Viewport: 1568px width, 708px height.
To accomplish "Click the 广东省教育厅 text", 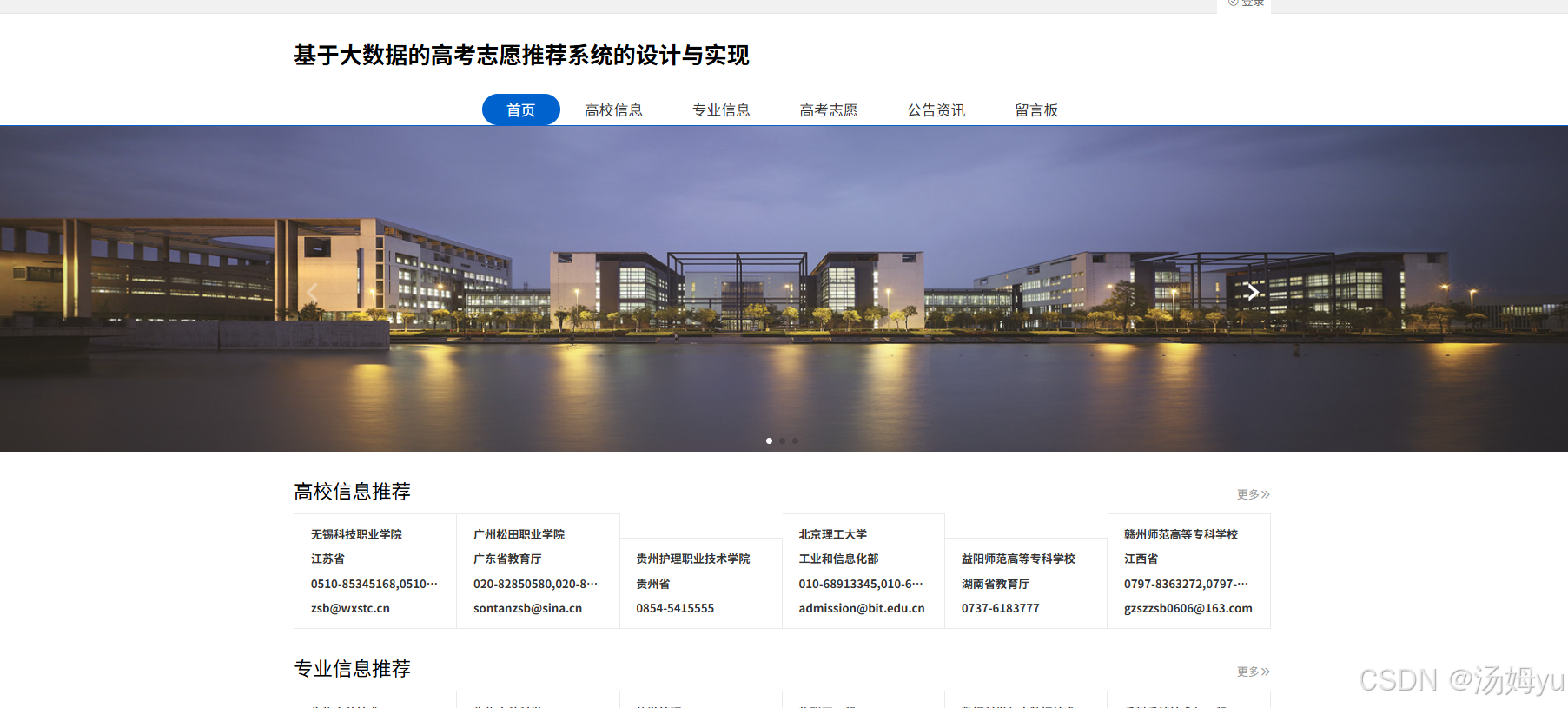I will point(507,559).
